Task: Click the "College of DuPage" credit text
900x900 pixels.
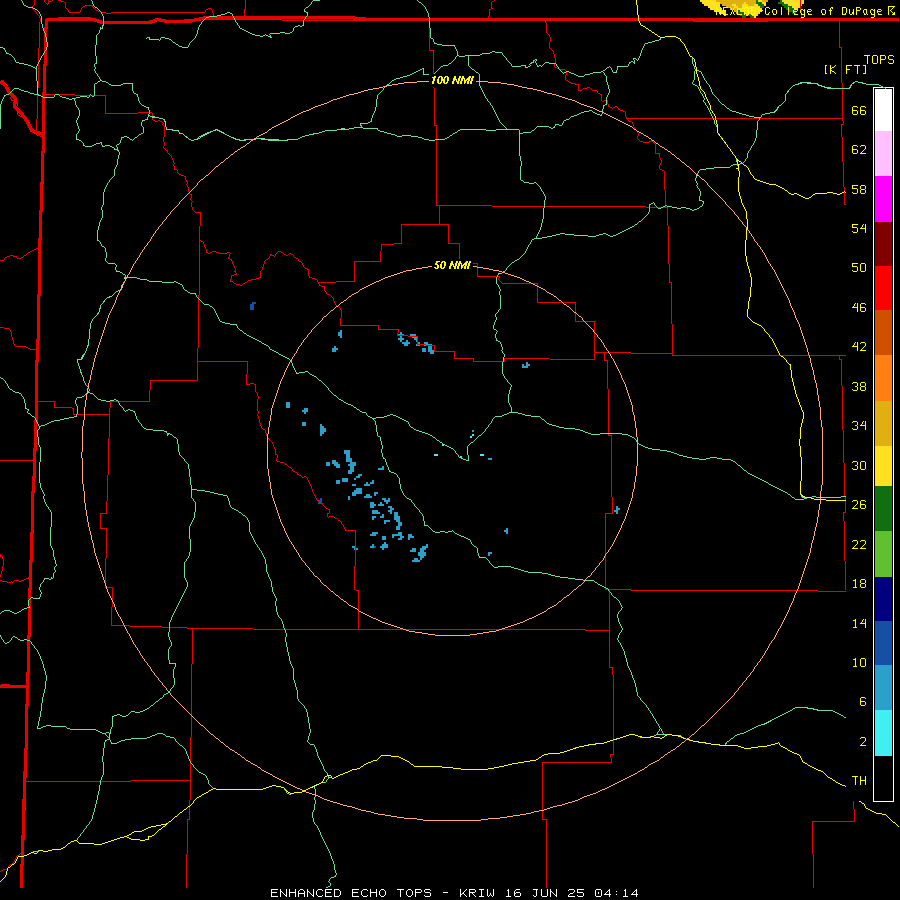Action: pyautogui.click(x=824, y=11)
